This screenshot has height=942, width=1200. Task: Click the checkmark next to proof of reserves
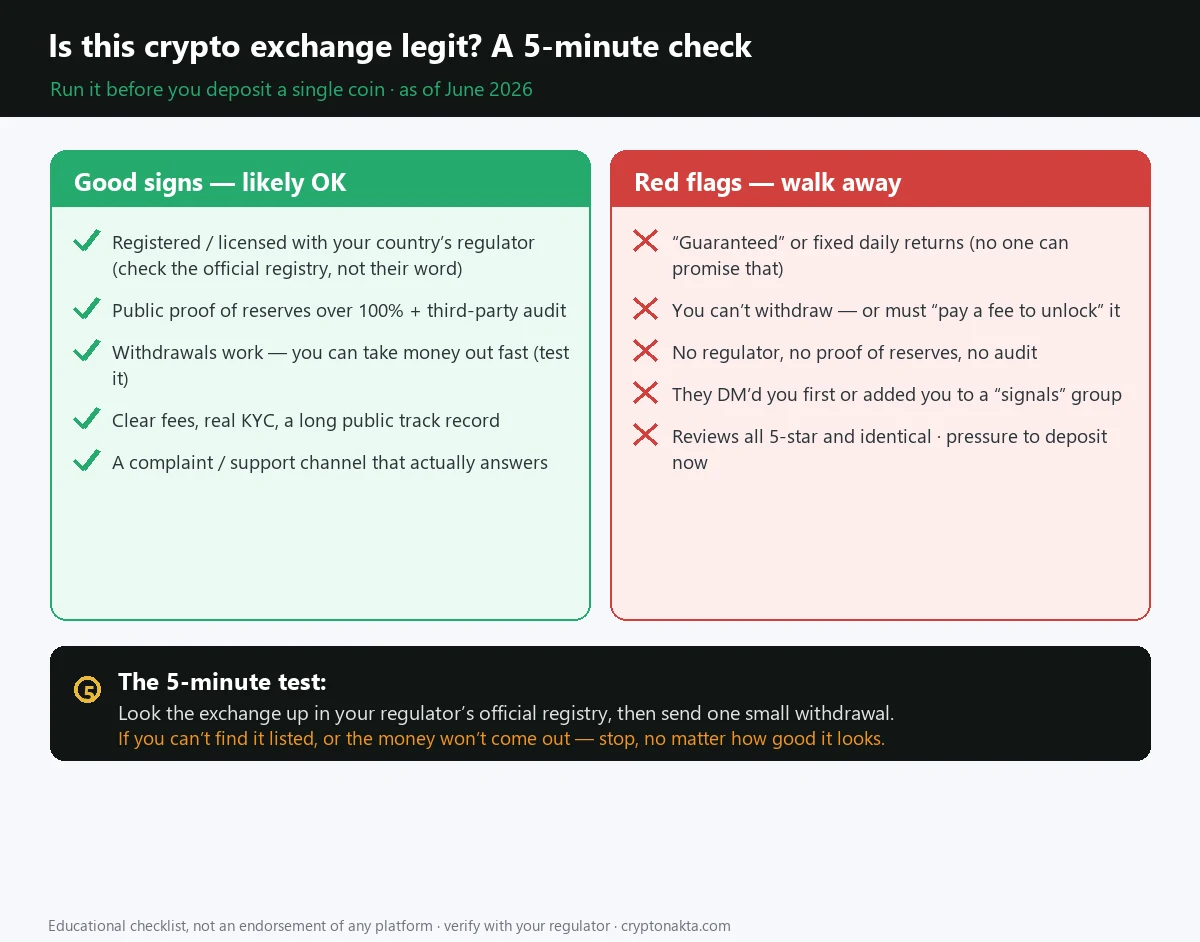(x=87, y=309)
